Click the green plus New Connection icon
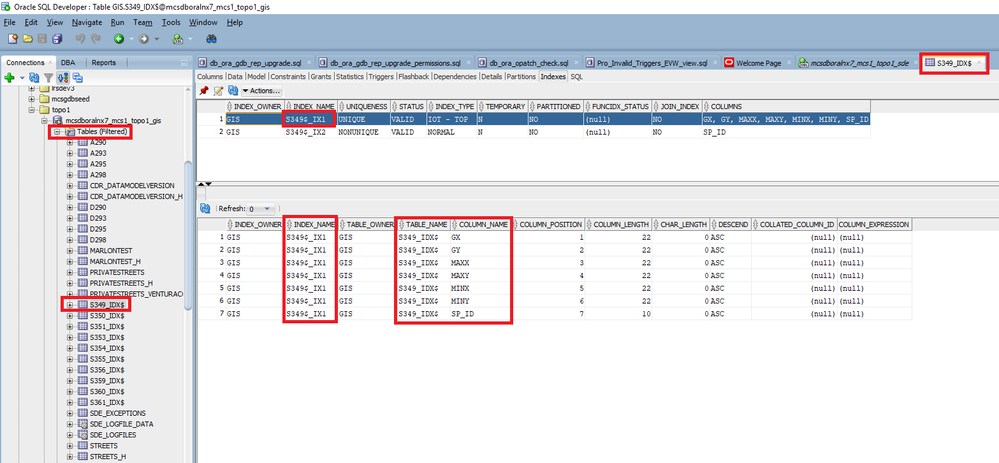 (x=9, y=78)
